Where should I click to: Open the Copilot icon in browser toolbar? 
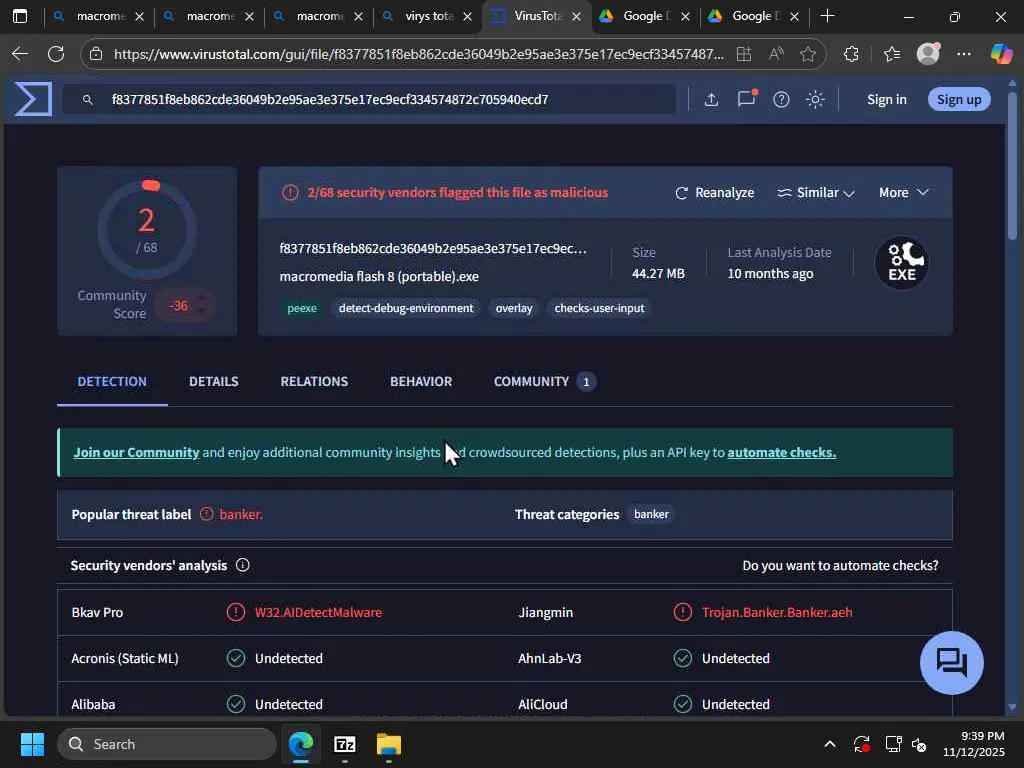point(1001,54)
